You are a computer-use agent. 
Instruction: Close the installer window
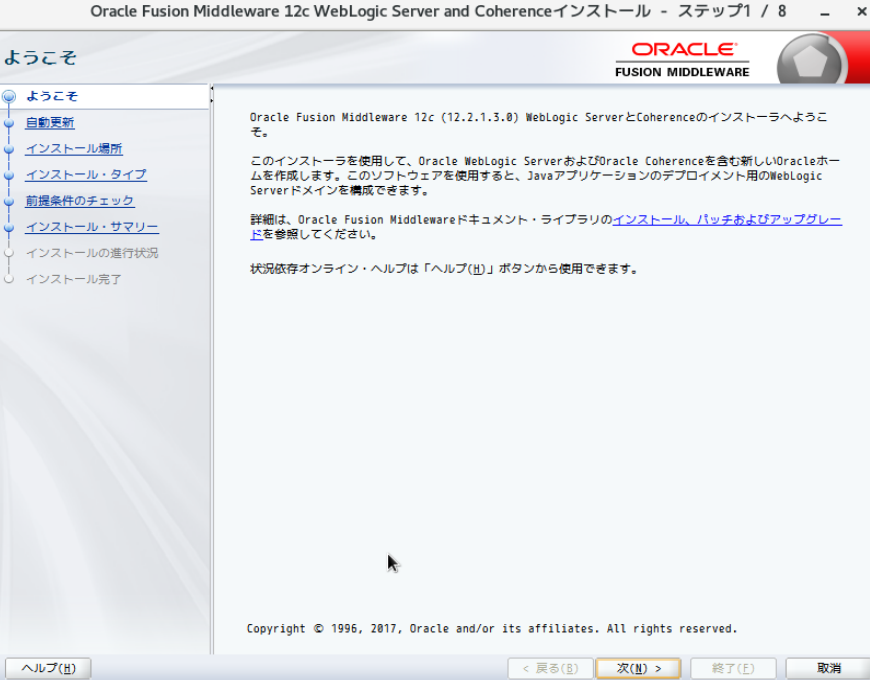point(862,12)
